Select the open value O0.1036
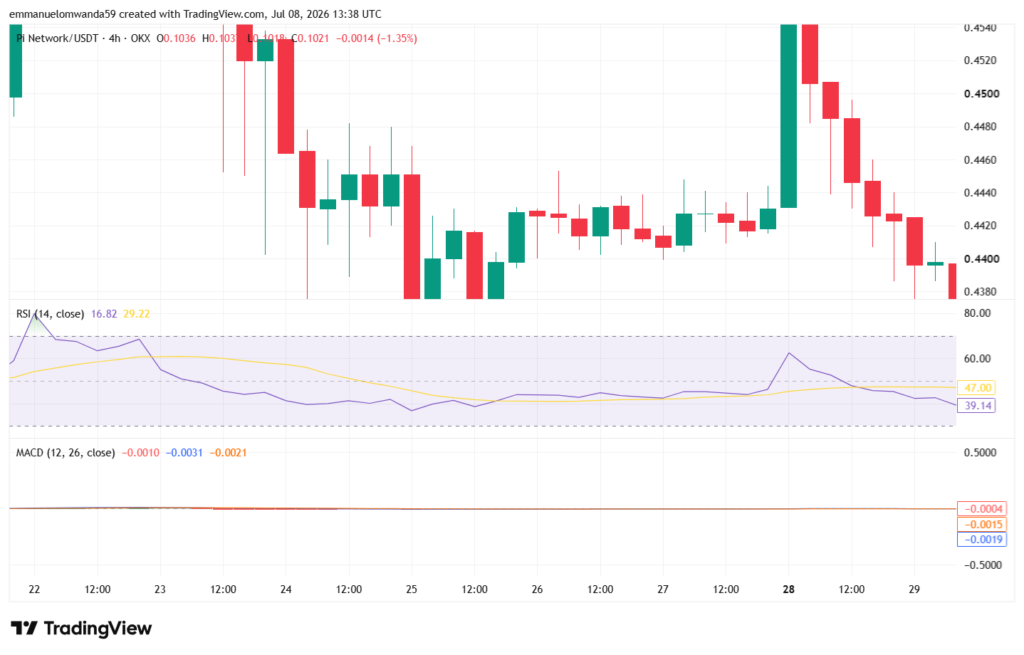 click(176, 39)
